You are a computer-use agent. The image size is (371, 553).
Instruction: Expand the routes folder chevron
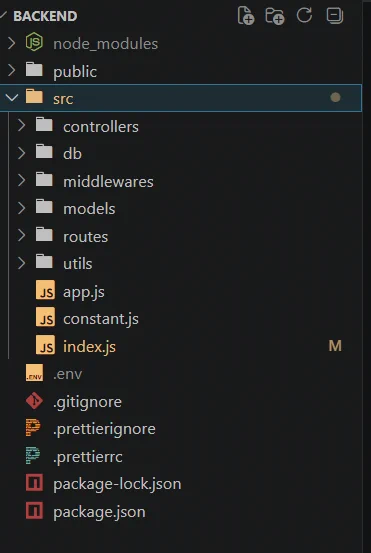22,235
